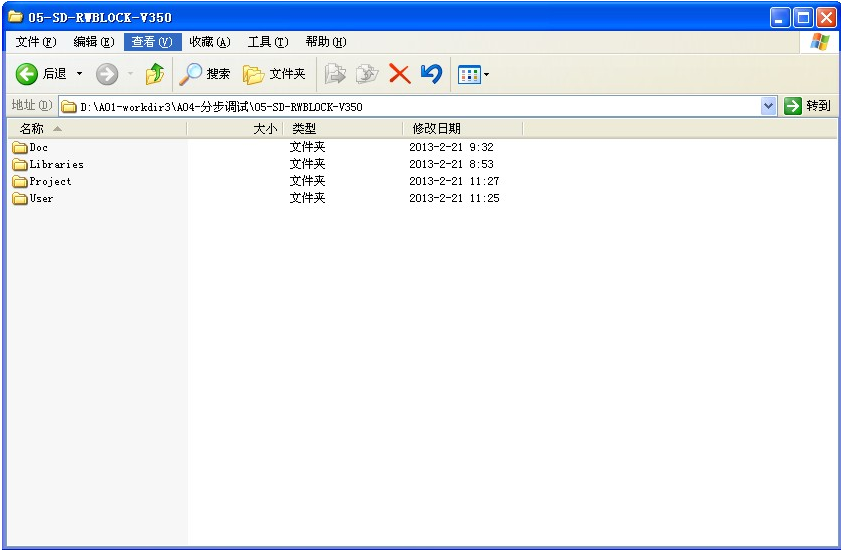
Task: Click the date 2013-2-21 8:53
Action: coord(451,164)
